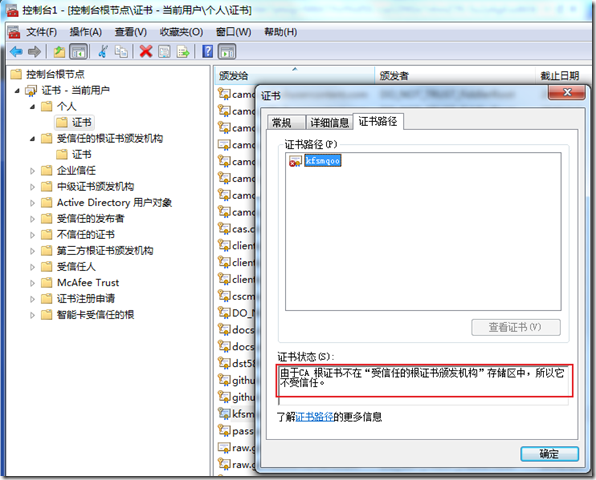Open the 窗口(W) menu

coord(234,32)
